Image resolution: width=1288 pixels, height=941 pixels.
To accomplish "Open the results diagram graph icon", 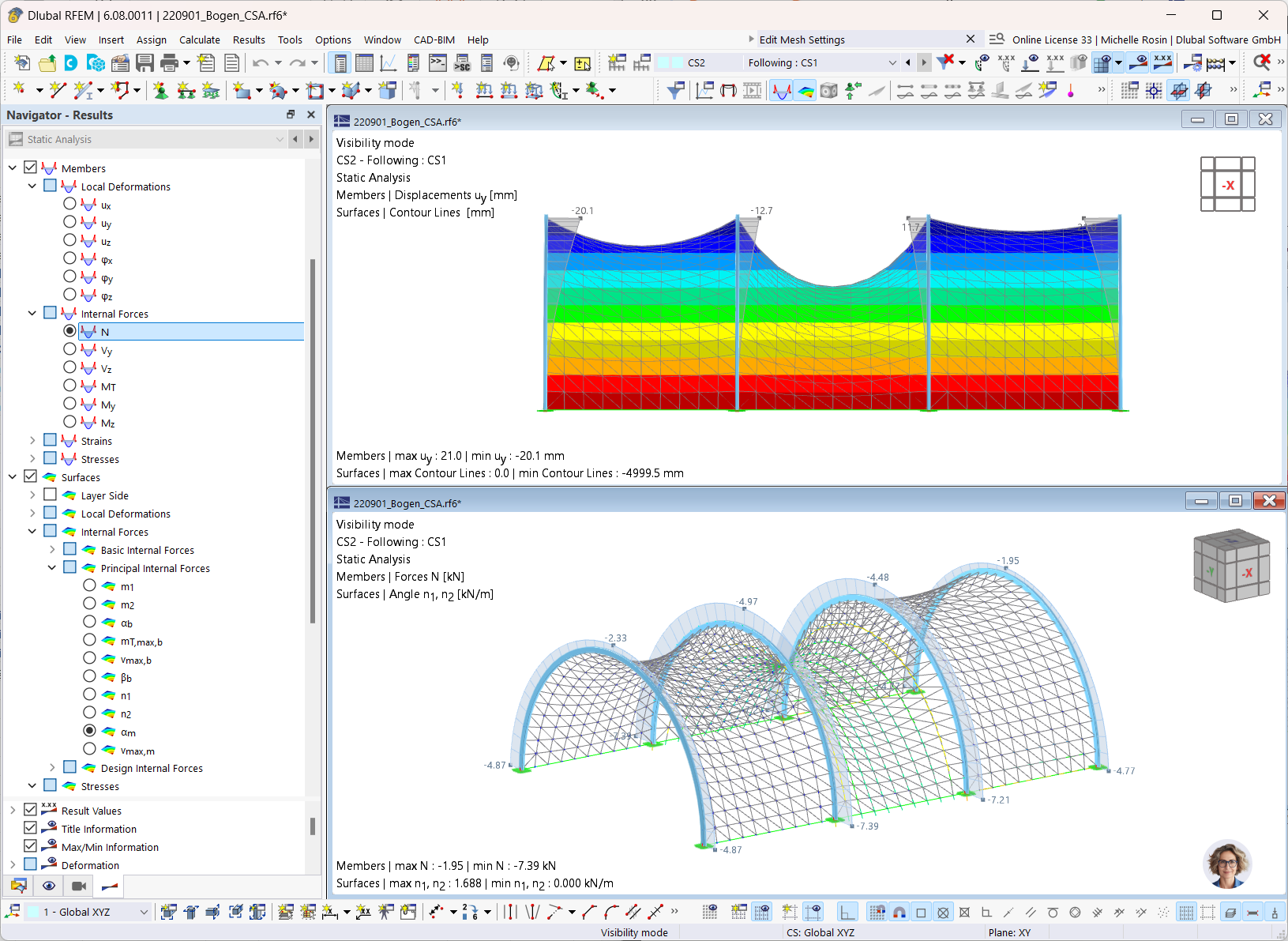I will point(388,63).
